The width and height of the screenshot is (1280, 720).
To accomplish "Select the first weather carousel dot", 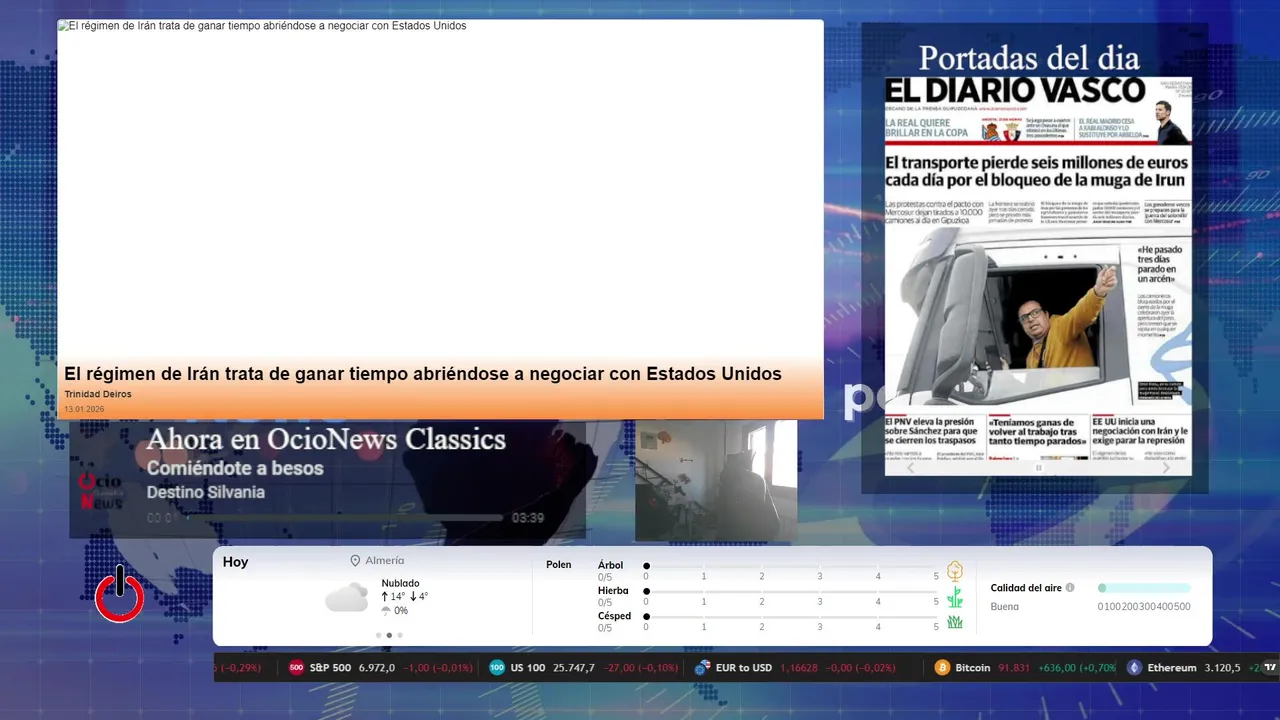I will (378, 635).
